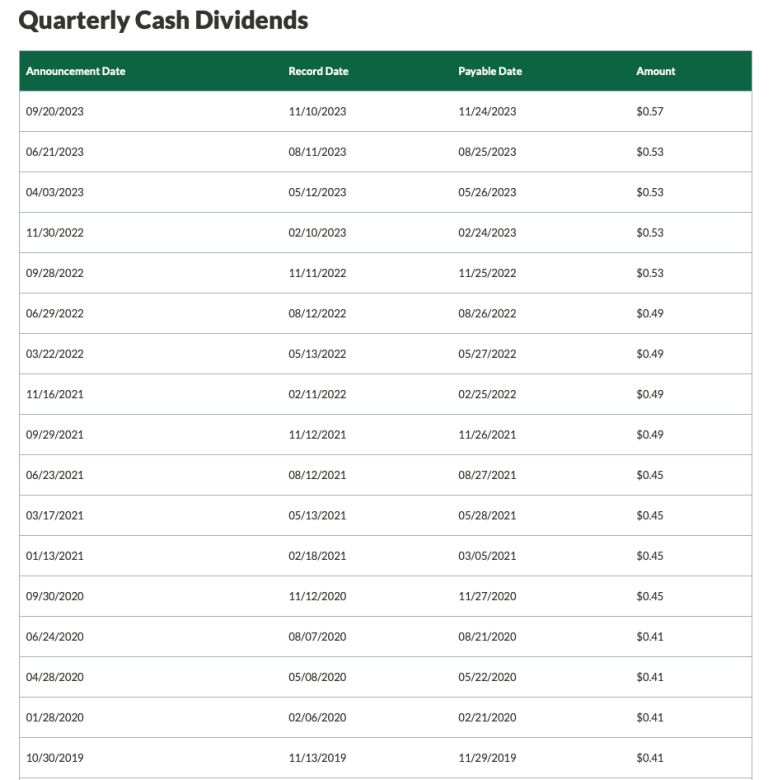Select announcement date 01/13/2021
773x780 pixels.
point(55,556)
